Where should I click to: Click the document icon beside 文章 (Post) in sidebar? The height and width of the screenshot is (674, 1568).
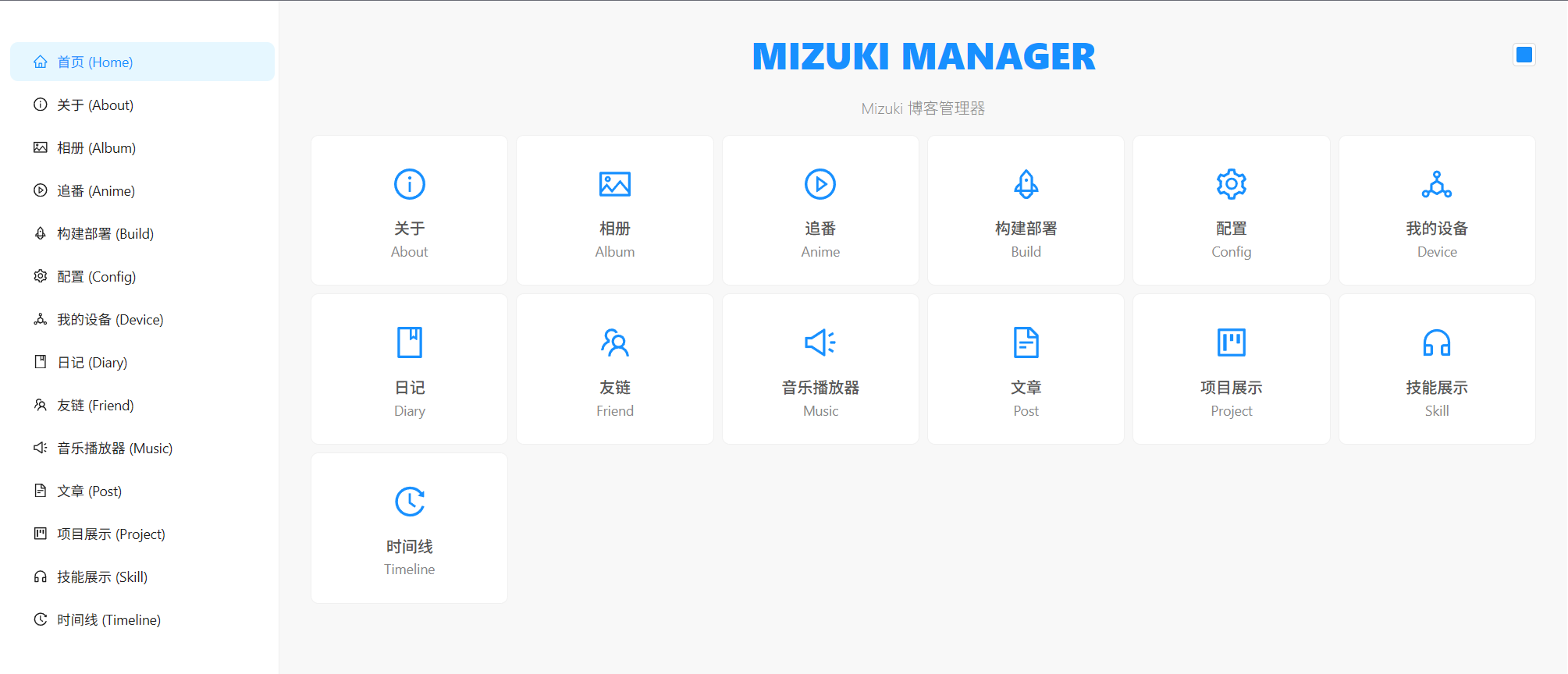pyautogui.click(x=41, y=491)
